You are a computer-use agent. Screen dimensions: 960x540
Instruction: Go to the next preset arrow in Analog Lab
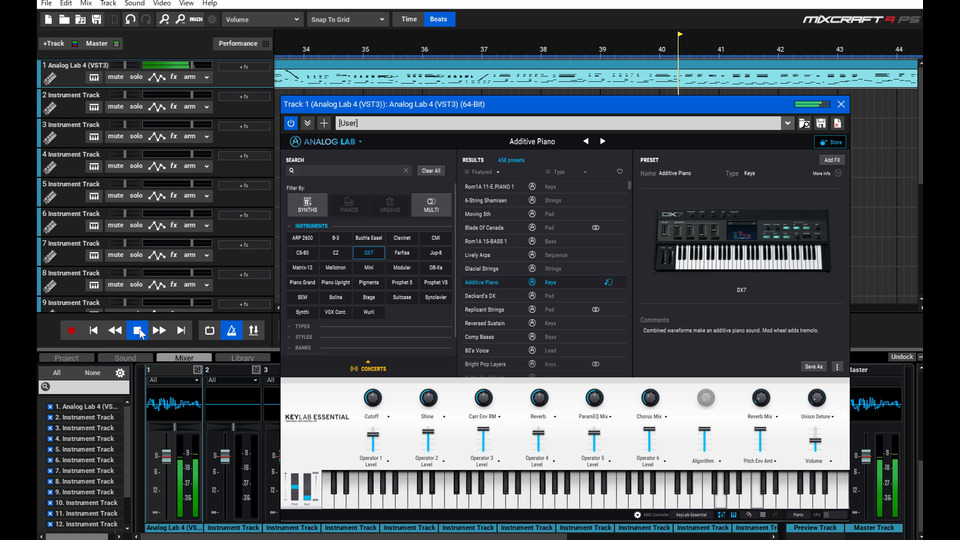click(602, 141)
